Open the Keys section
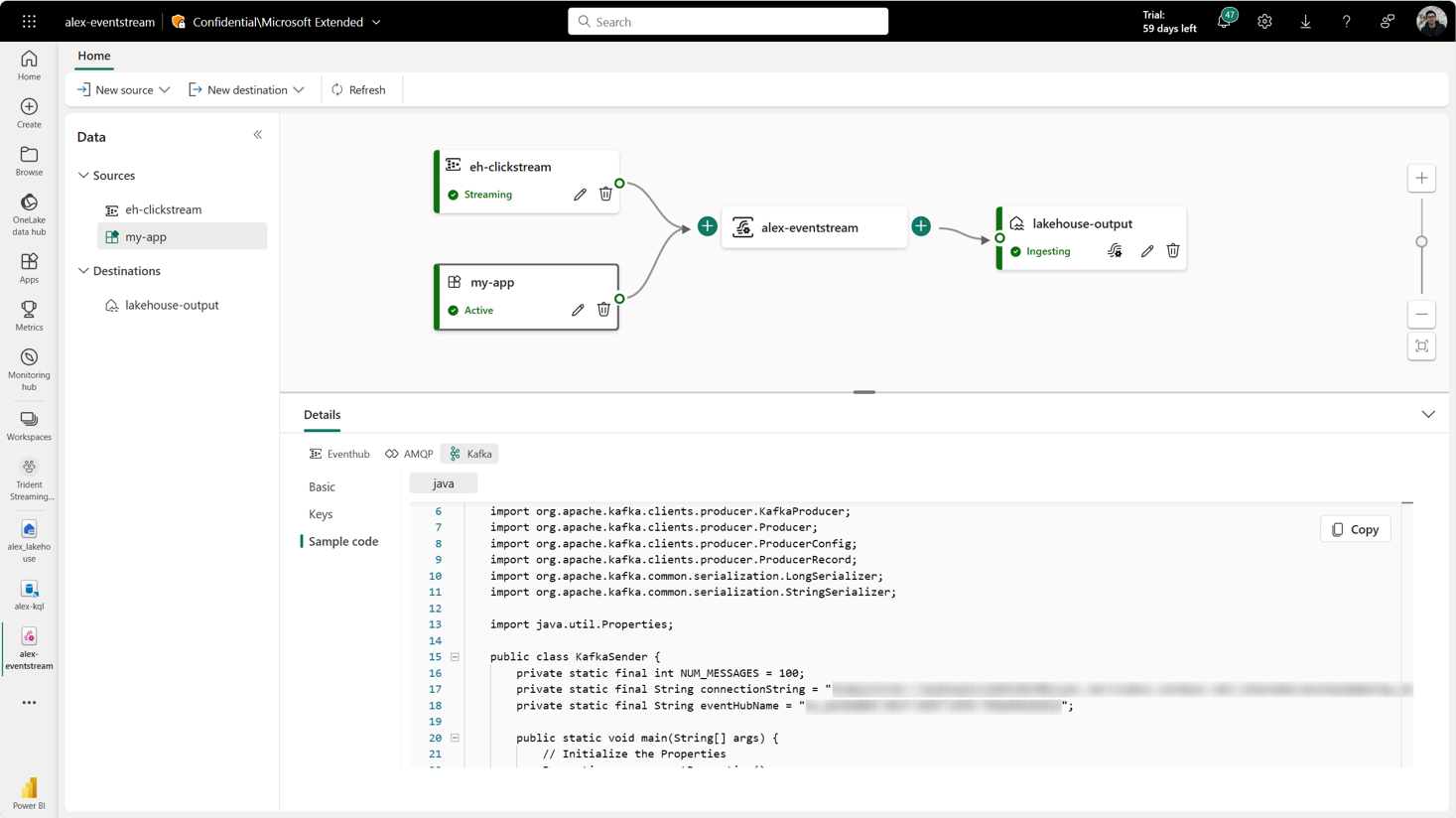This screenshot has height=818, width=1456. (321, 514)
